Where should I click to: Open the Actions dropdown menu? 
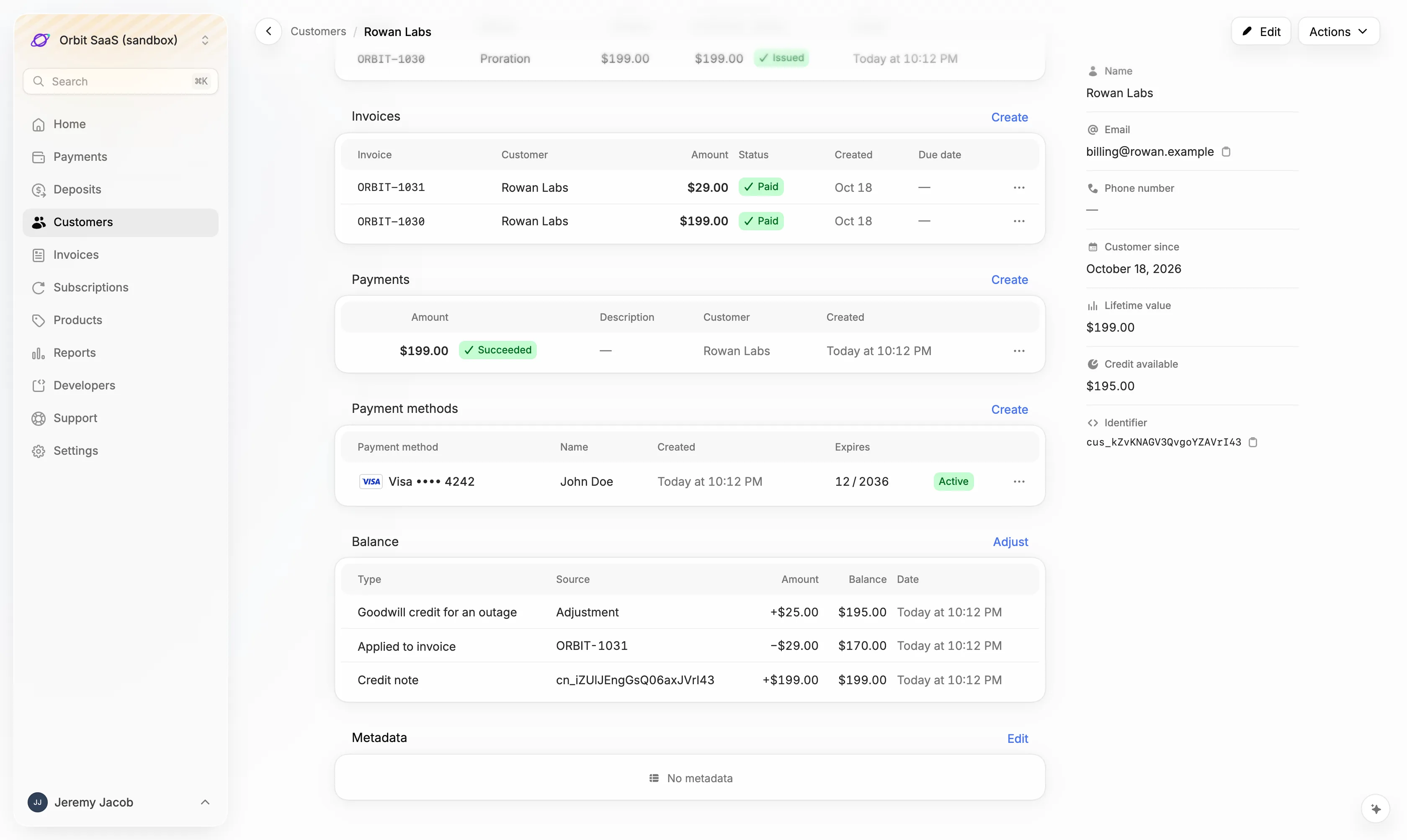click(x=1338, y=32)
